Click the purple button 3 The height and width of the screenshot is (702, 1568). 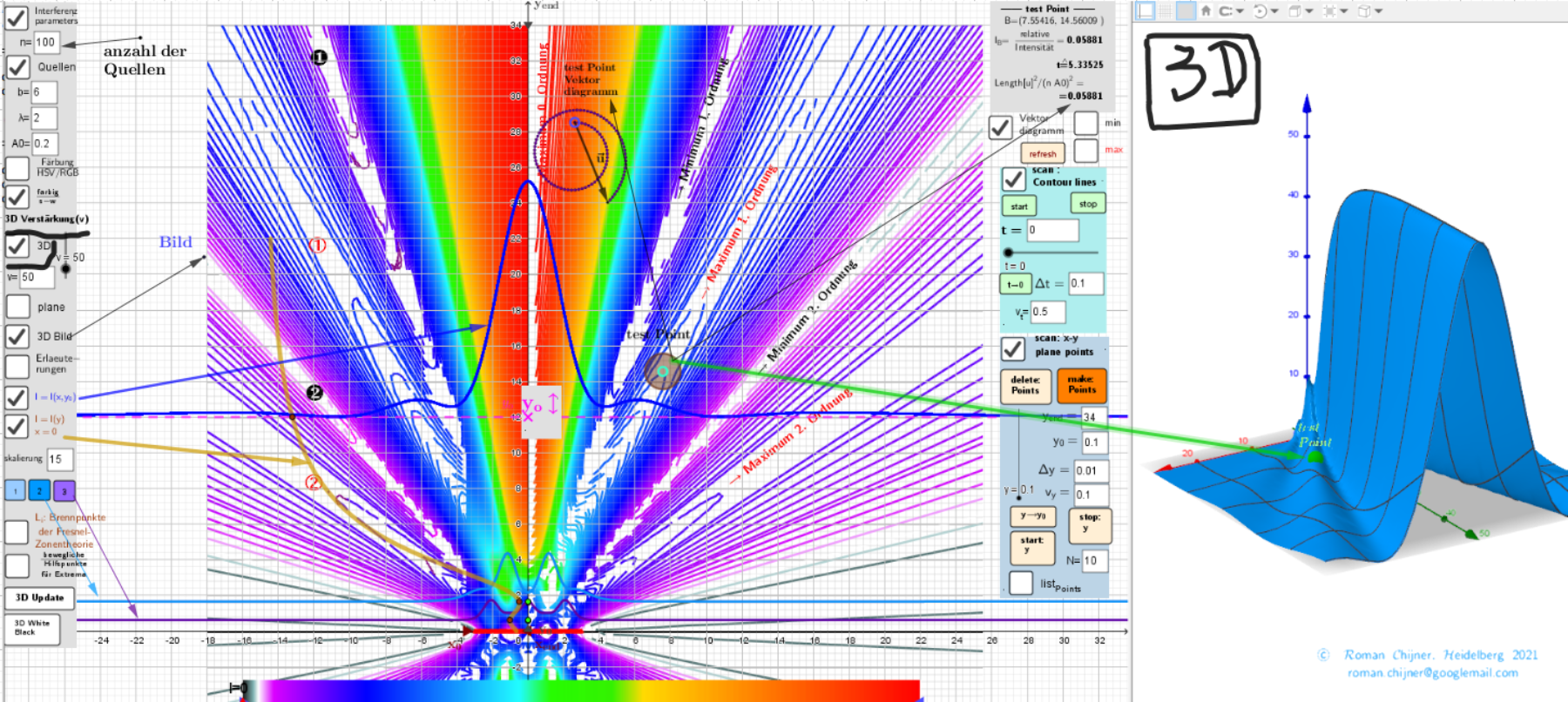[x=64, y=490]
